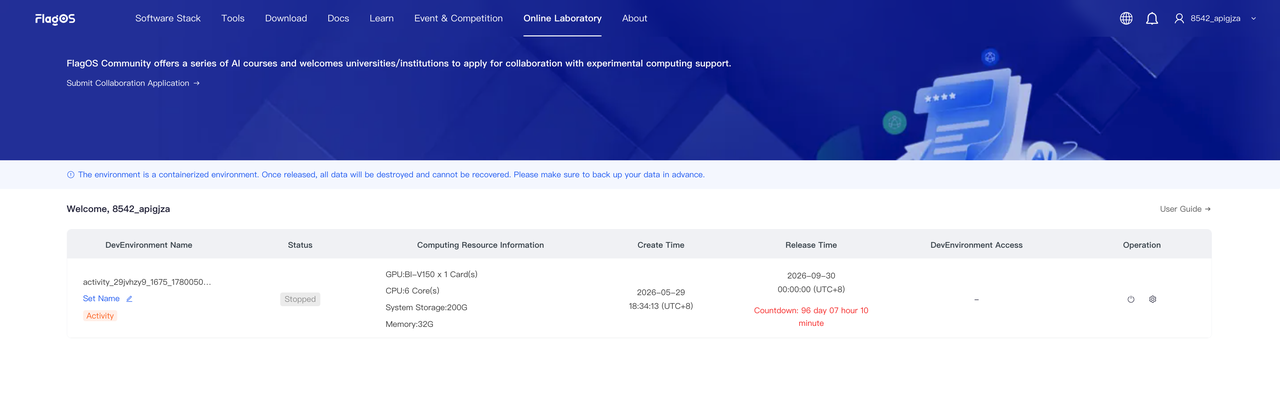Open the Software Stack menu

(x=168, y=18)
